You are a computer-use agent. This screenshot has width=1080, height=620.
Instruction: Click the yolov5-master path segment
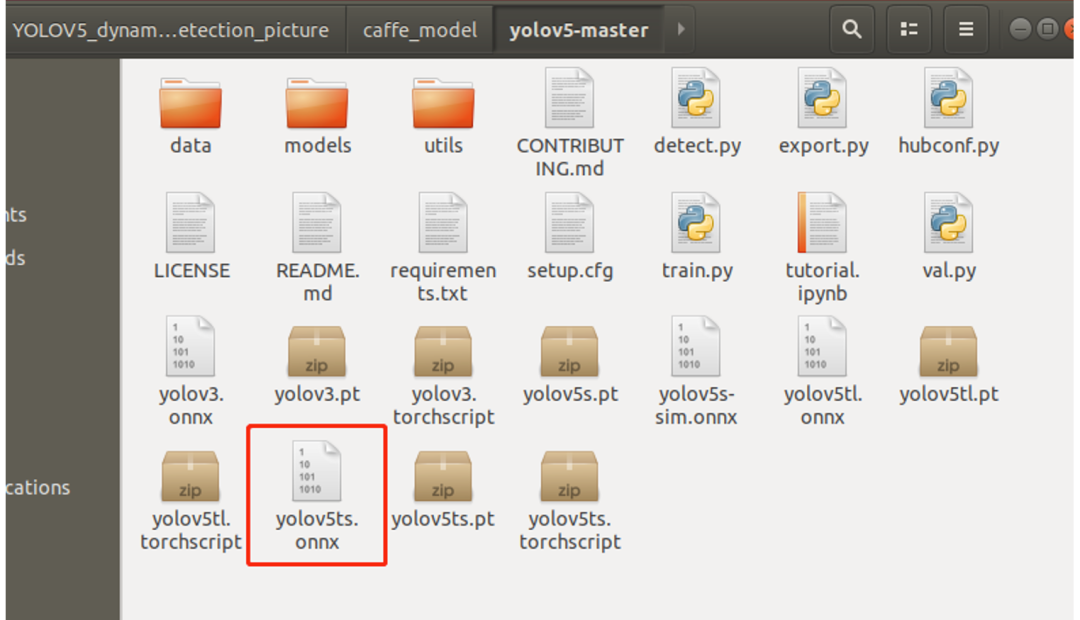click(x=579, y=30)
